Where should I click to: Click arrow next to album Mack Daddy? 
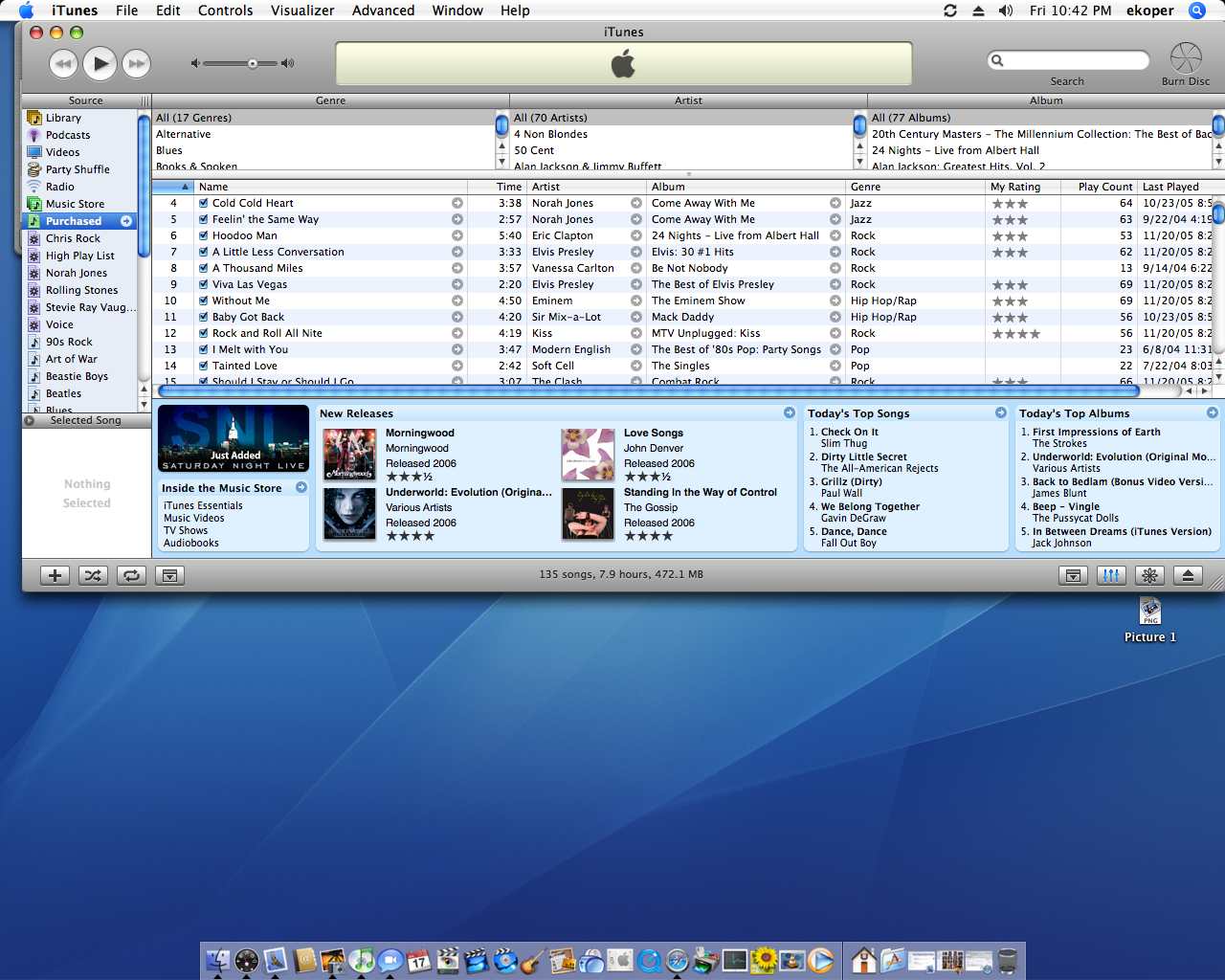coord(835,317)
